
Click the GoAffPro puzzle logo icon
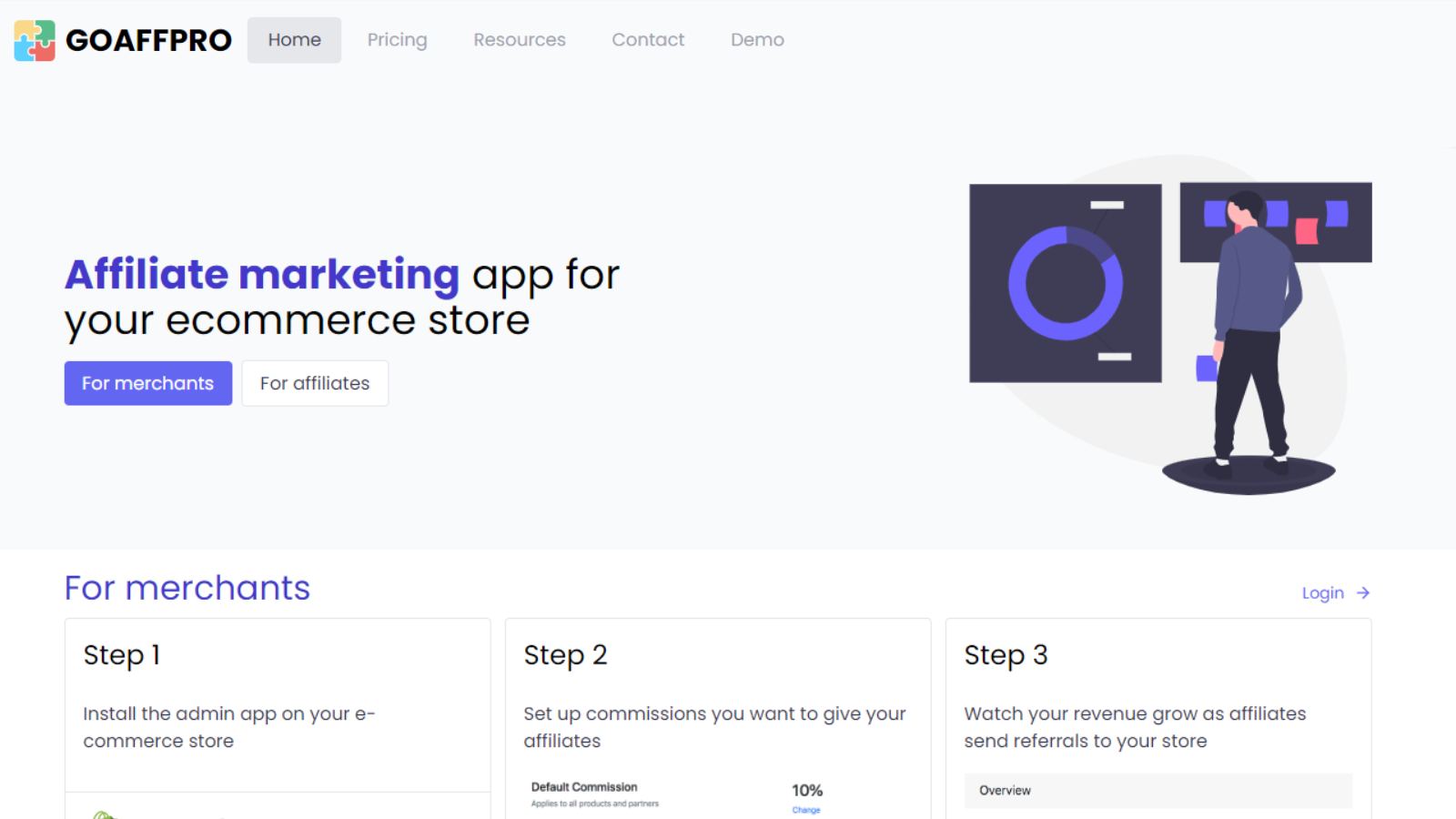tap(35, 40)
